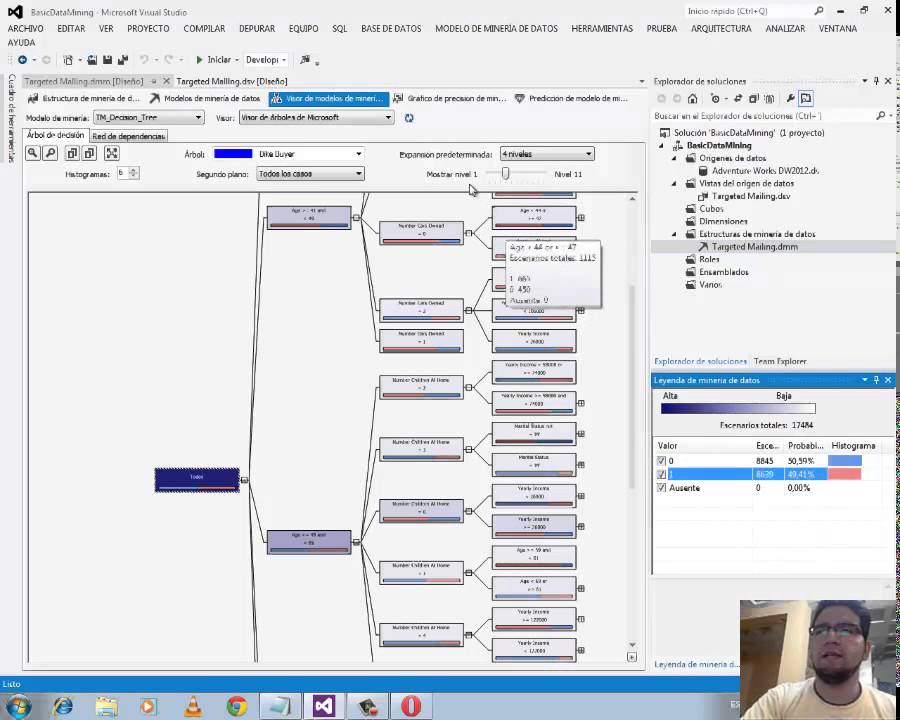Click the quick launch search magnifier

point(819,11)
